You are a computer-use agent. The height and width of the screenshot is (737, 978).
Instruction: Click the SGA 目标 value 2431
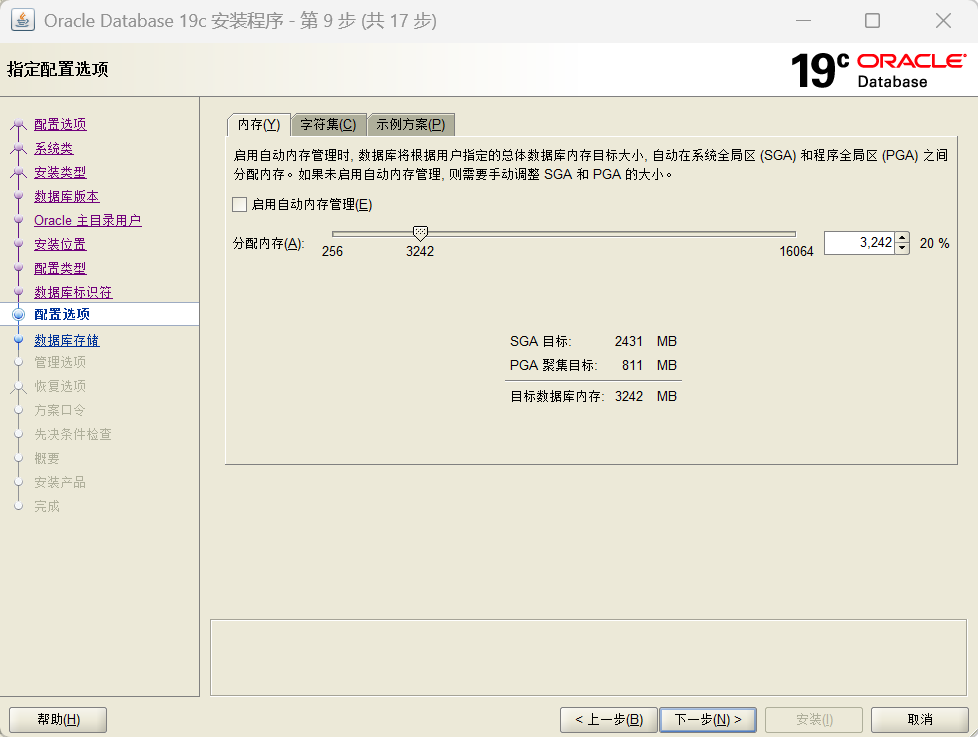(x=629, y=342)
